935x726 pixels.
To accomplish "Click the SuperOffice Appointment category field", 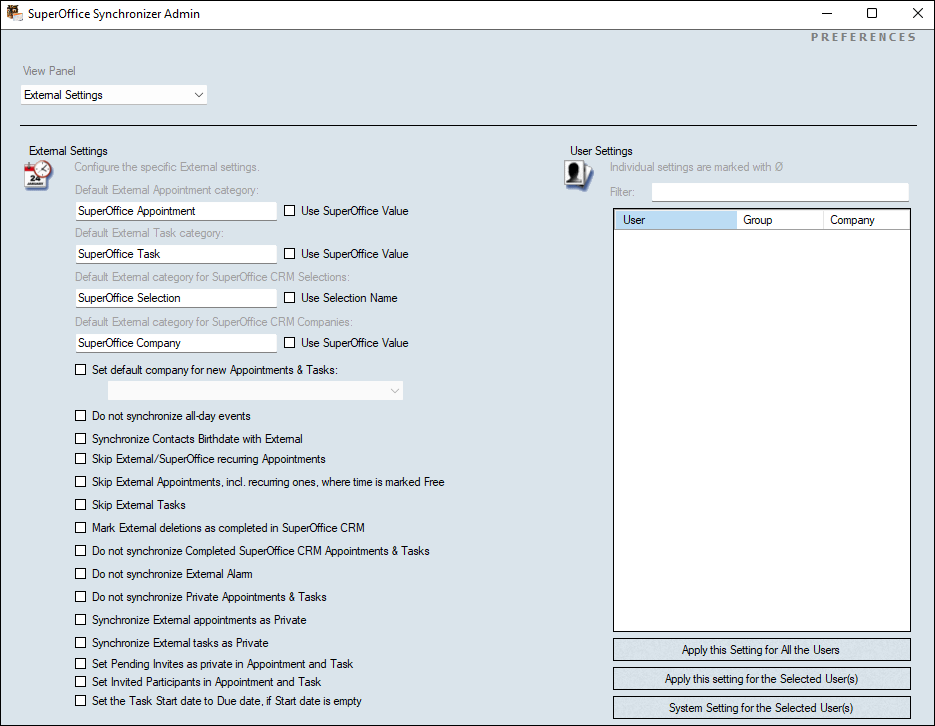I will click(176, 211).
